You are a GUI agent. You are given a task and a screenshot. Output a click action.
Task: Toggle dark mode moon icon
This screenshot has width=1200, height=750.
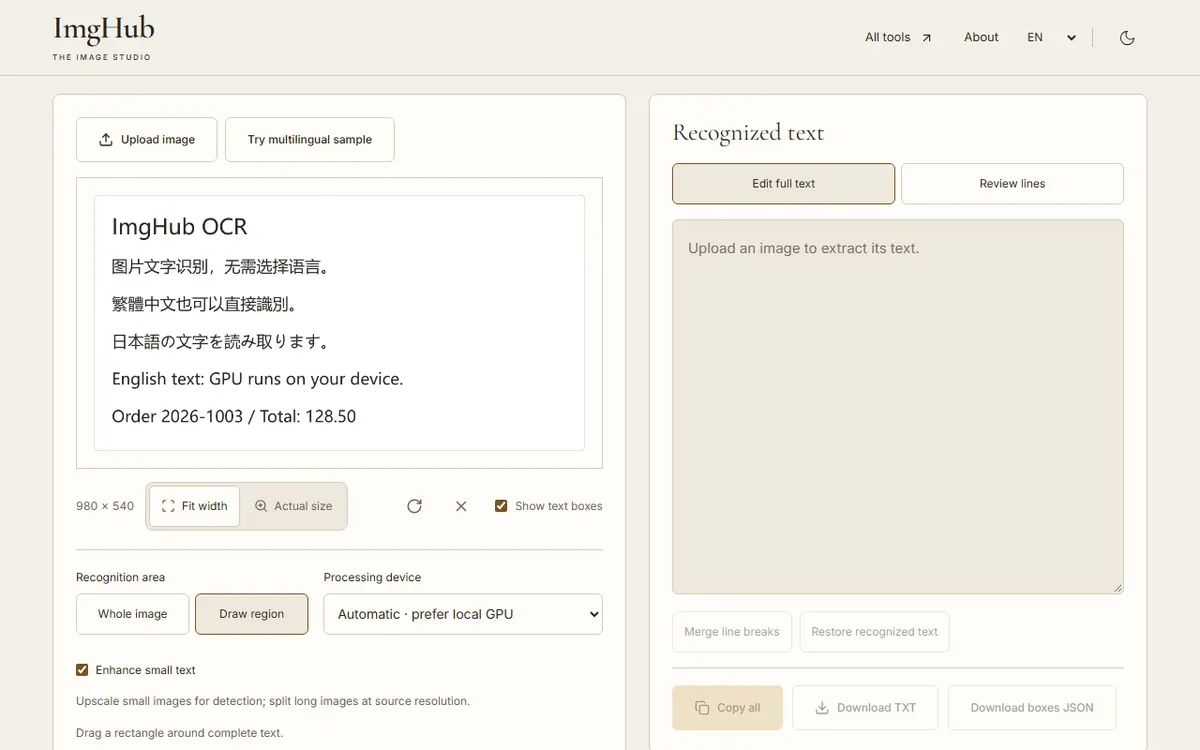pos(1127,38)
